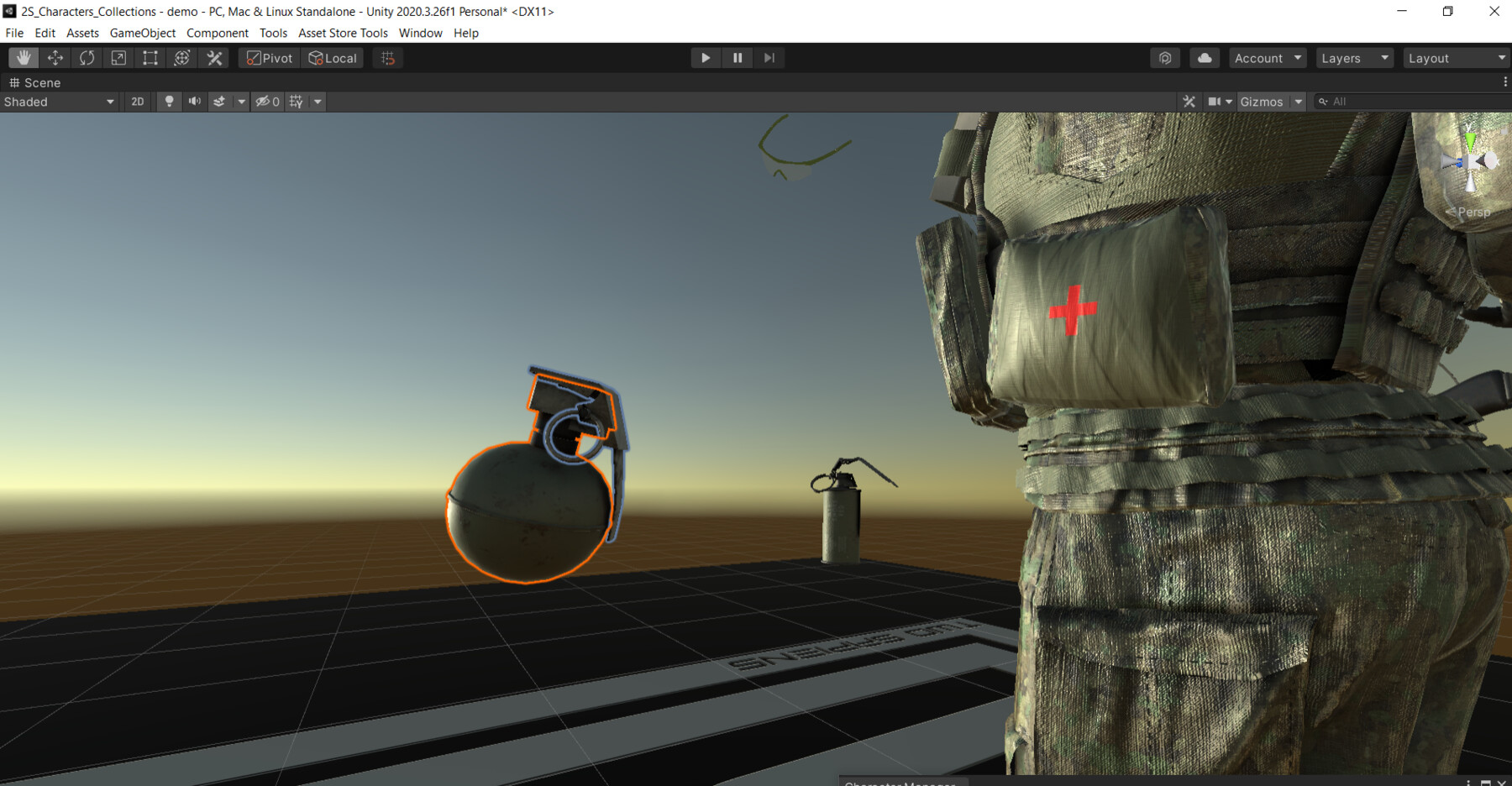Open Collaborate/Plastic SCM icon

tap(1165, 58)
